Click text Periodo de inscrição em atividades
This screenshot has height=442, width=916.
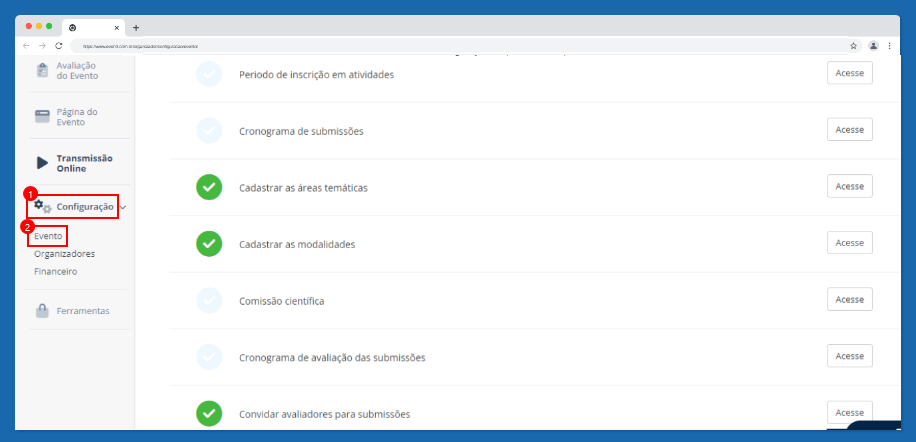point(316,75)
